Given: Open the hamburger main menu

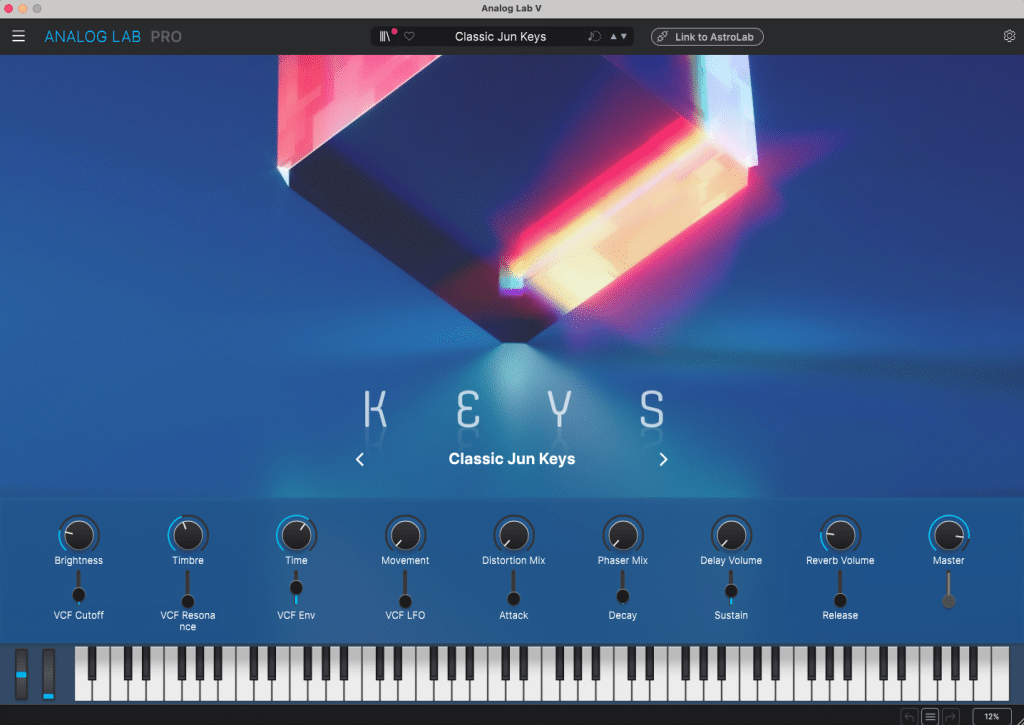Looking at the screenshot, I should (x=18, y=36).
